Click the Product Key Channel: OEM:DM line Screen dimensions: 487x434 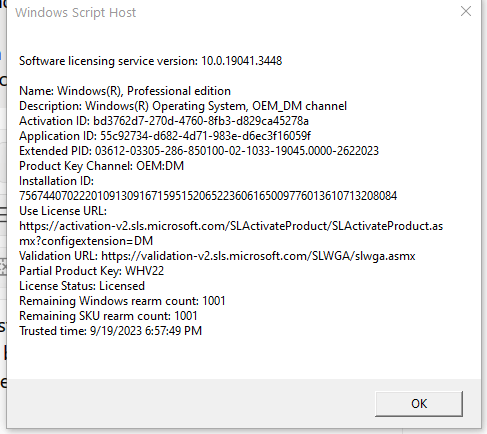(x=102, y=166)
